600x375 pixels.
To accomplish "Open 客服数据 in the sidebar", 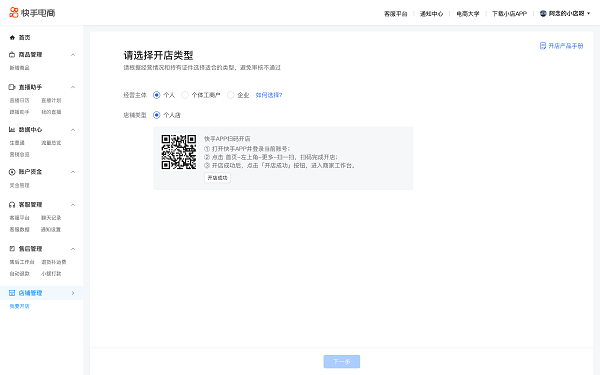I will [x=20, y=230].
